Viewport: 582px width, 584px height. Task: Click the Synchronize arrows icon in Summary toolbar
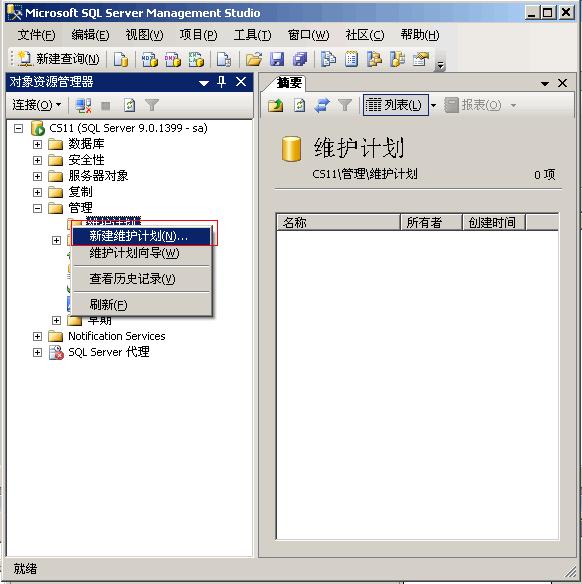click(x=322, y=105)
